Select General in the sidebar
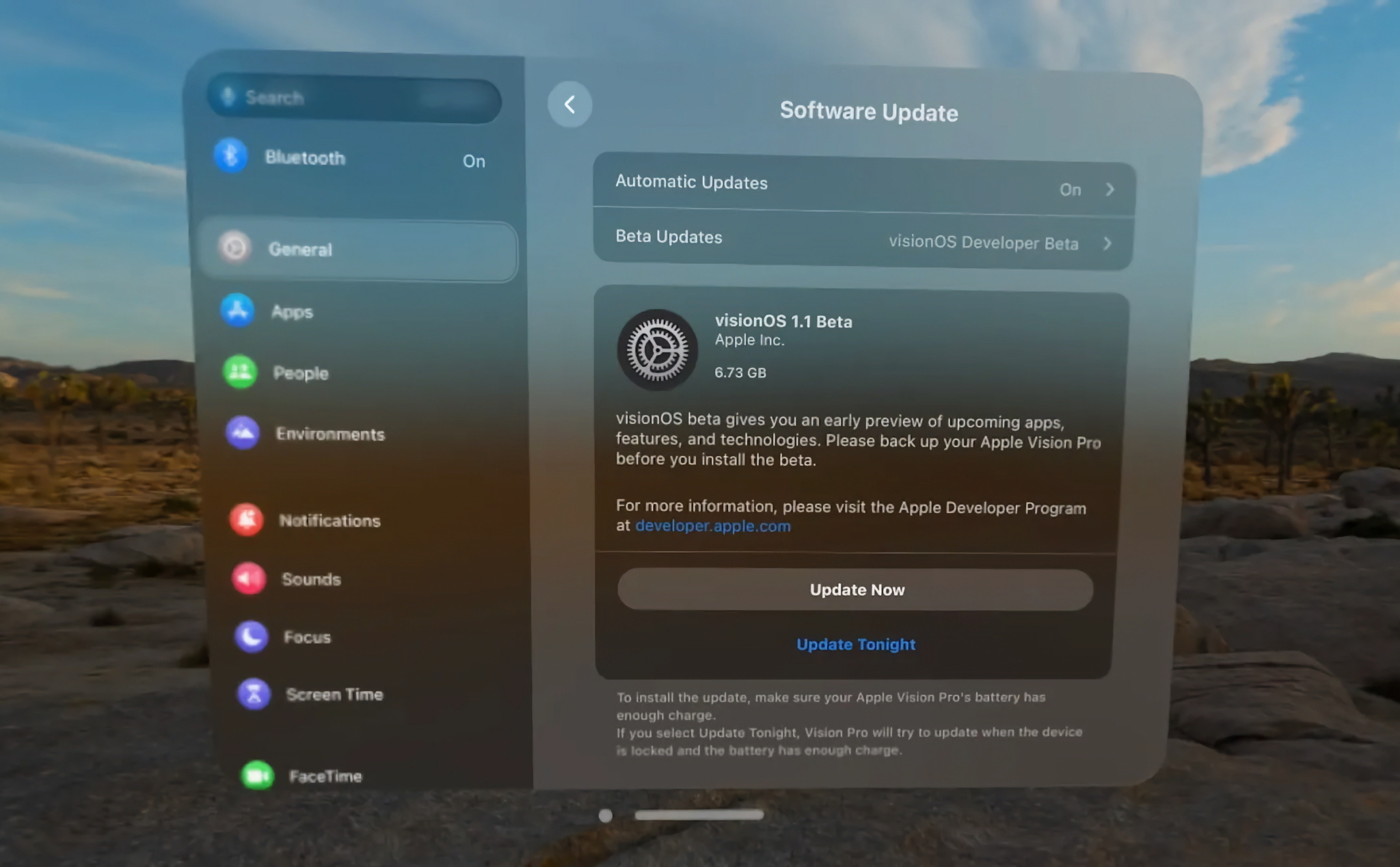The height and width of the screenshot is (867, 1400). pyautogui.click(x=358, y=250)
